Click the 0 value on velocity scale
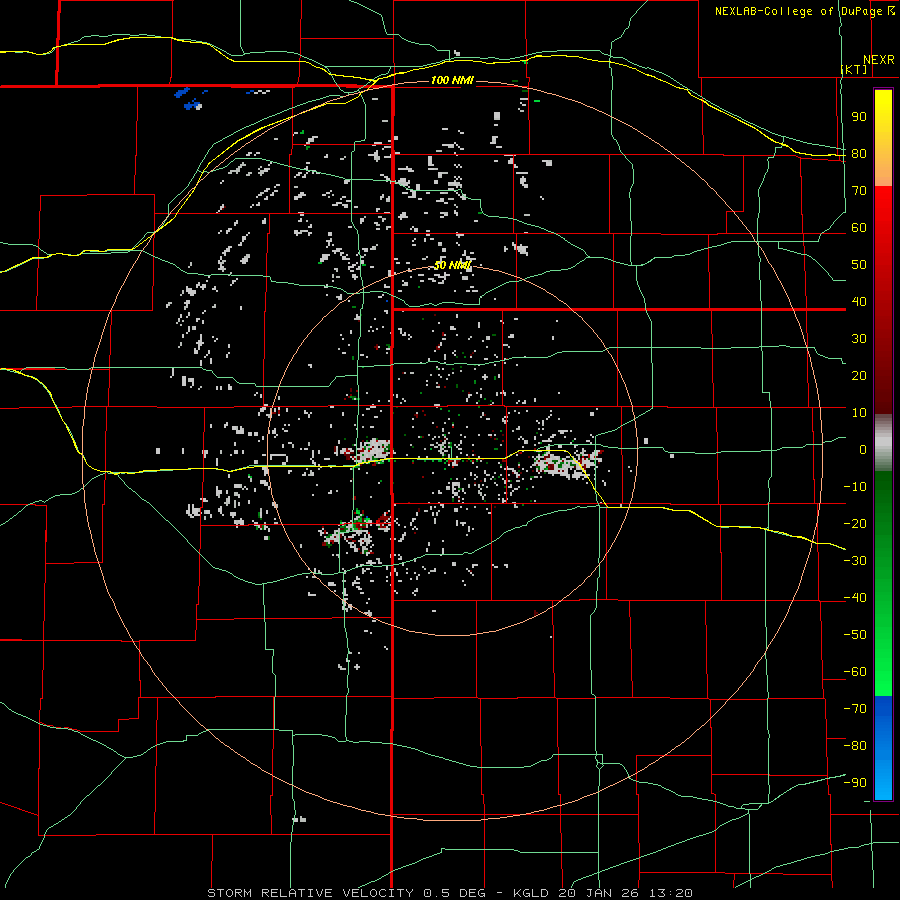The image size is (900, 900). [x=863, y=449]
